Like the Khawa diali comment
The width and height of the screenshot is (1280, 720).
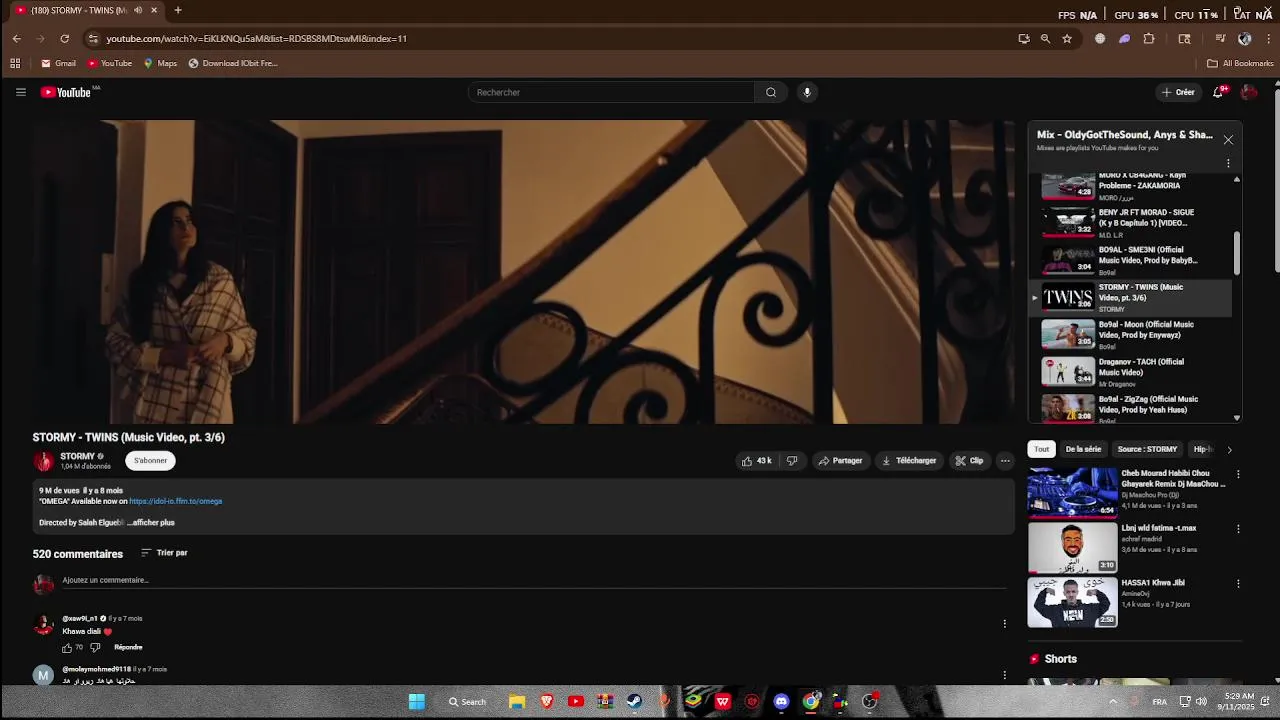pyautogui.click(x=68, y=647)
